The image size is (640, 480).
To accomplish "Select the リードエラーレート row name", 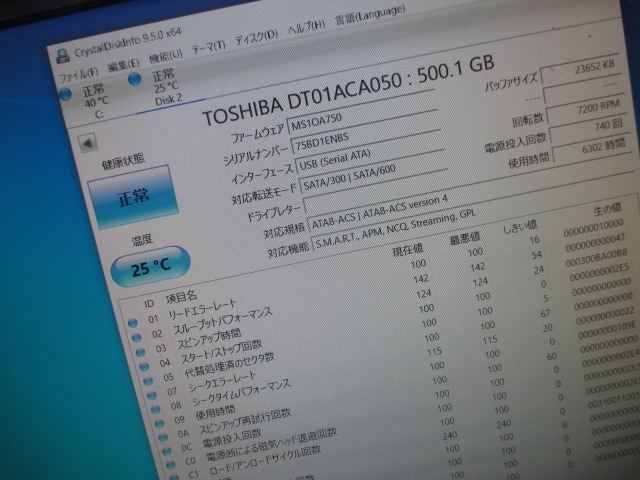I will pyautogui.click(x=202, y=310).
